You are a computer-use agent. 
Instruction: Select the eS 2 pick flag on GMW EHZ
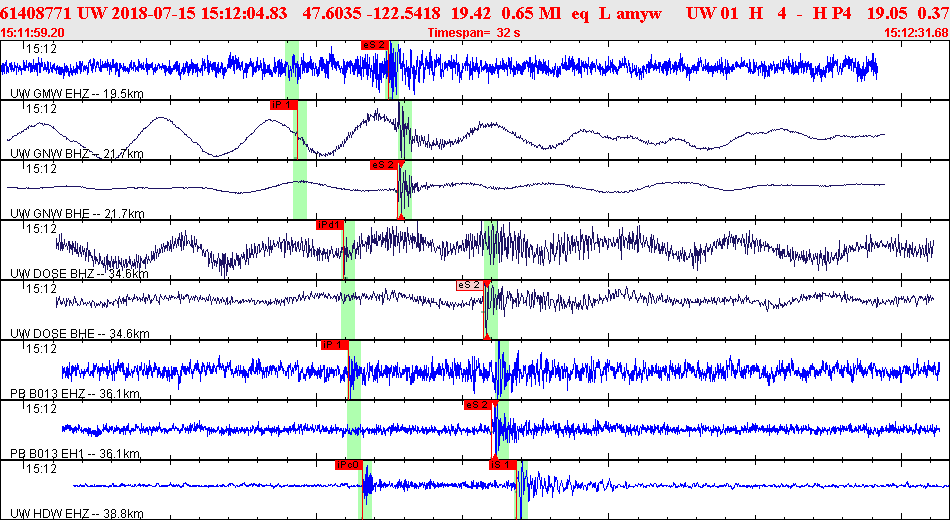point(374,45)
